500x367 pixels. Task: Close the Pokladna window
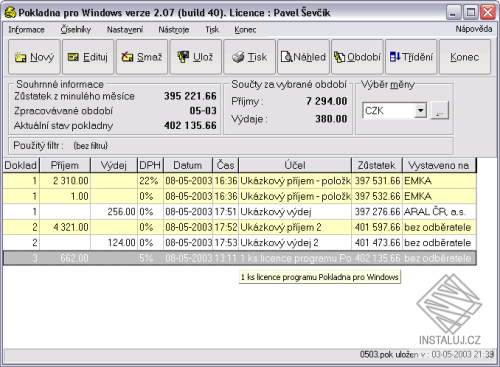(488, 13)
